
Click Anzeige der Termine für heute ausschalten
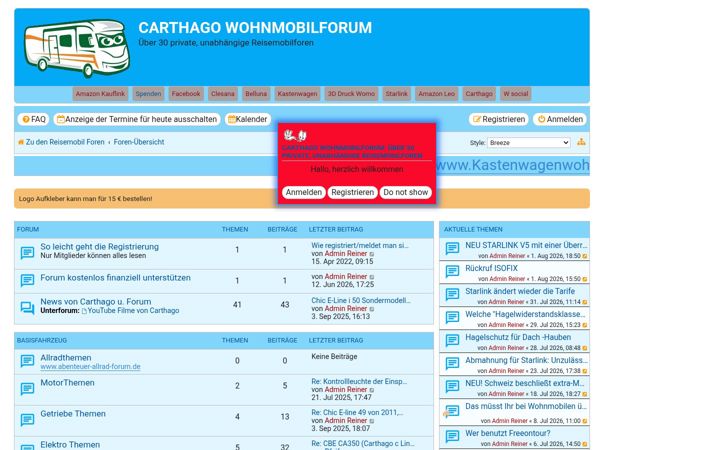[x=136, y=119]
